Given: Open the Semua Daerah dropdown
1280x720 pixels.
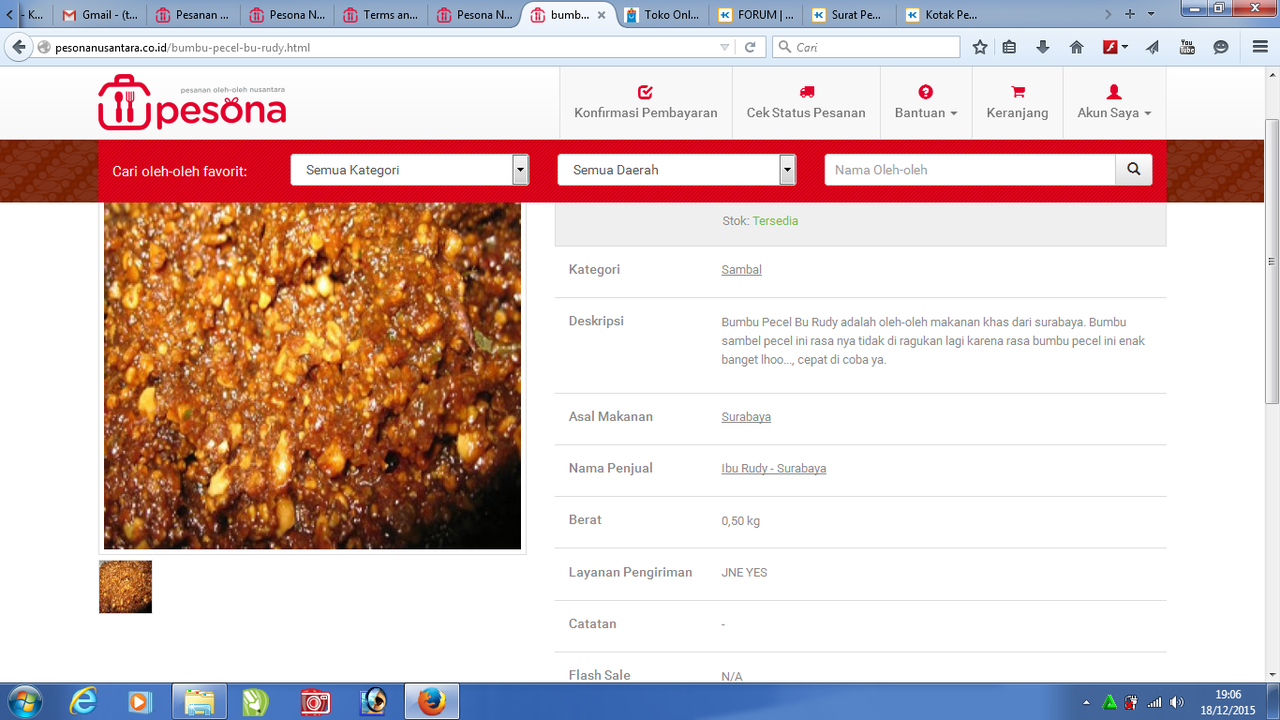Looking at the screenshot, I should pos(677,170).
